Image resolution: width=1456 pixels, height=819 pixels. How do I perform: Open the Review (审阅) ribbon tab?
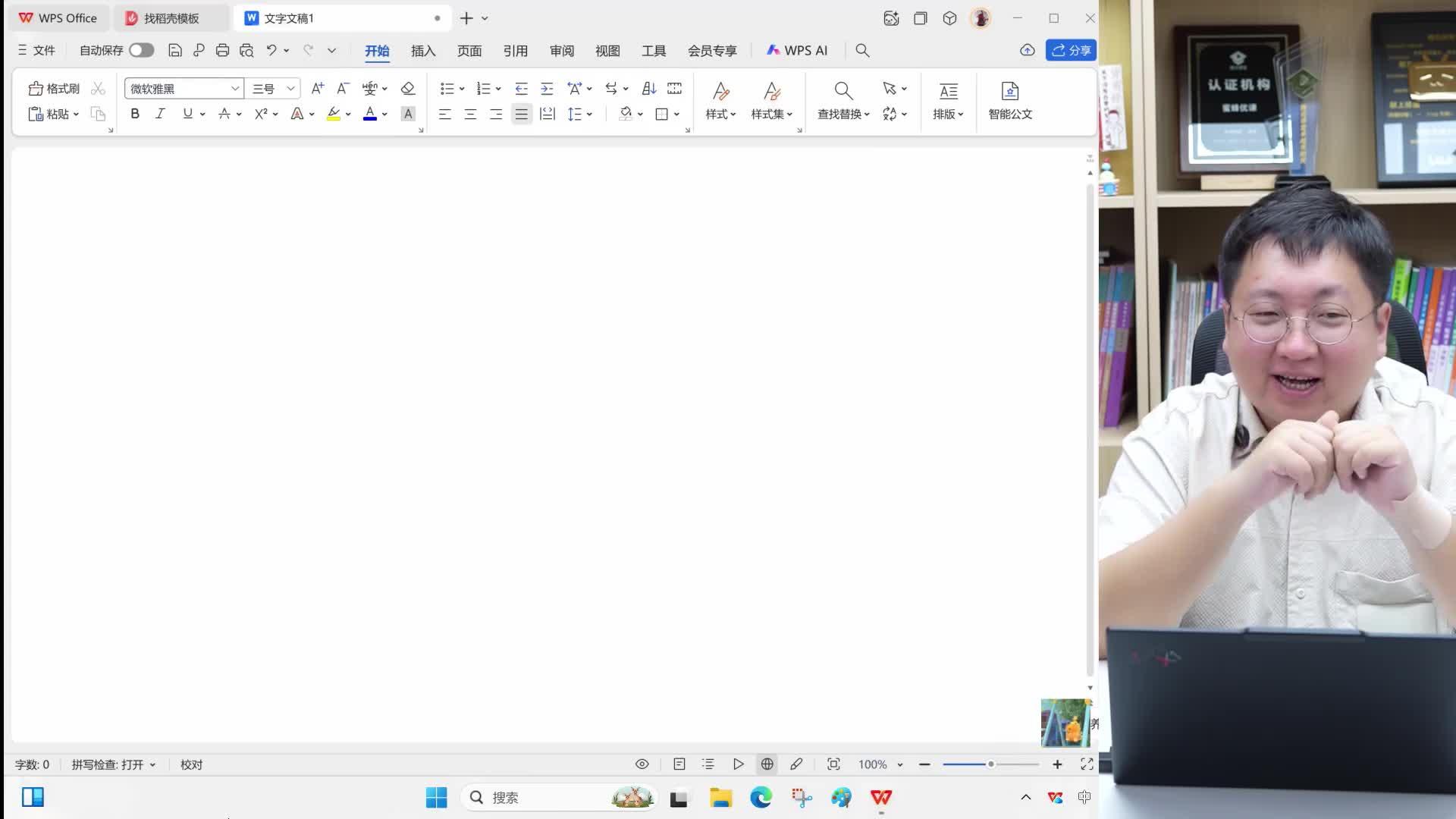pos(561,50)
